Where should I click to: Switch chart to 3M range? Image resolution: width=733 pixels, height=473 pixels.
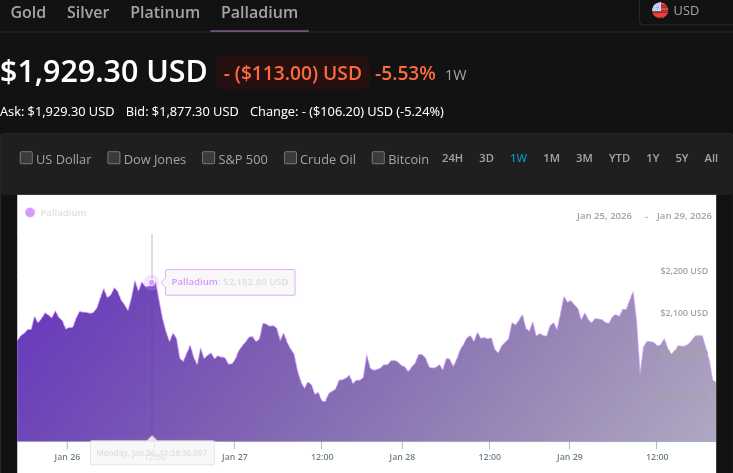pyautogui.click(x=584, y=158)
